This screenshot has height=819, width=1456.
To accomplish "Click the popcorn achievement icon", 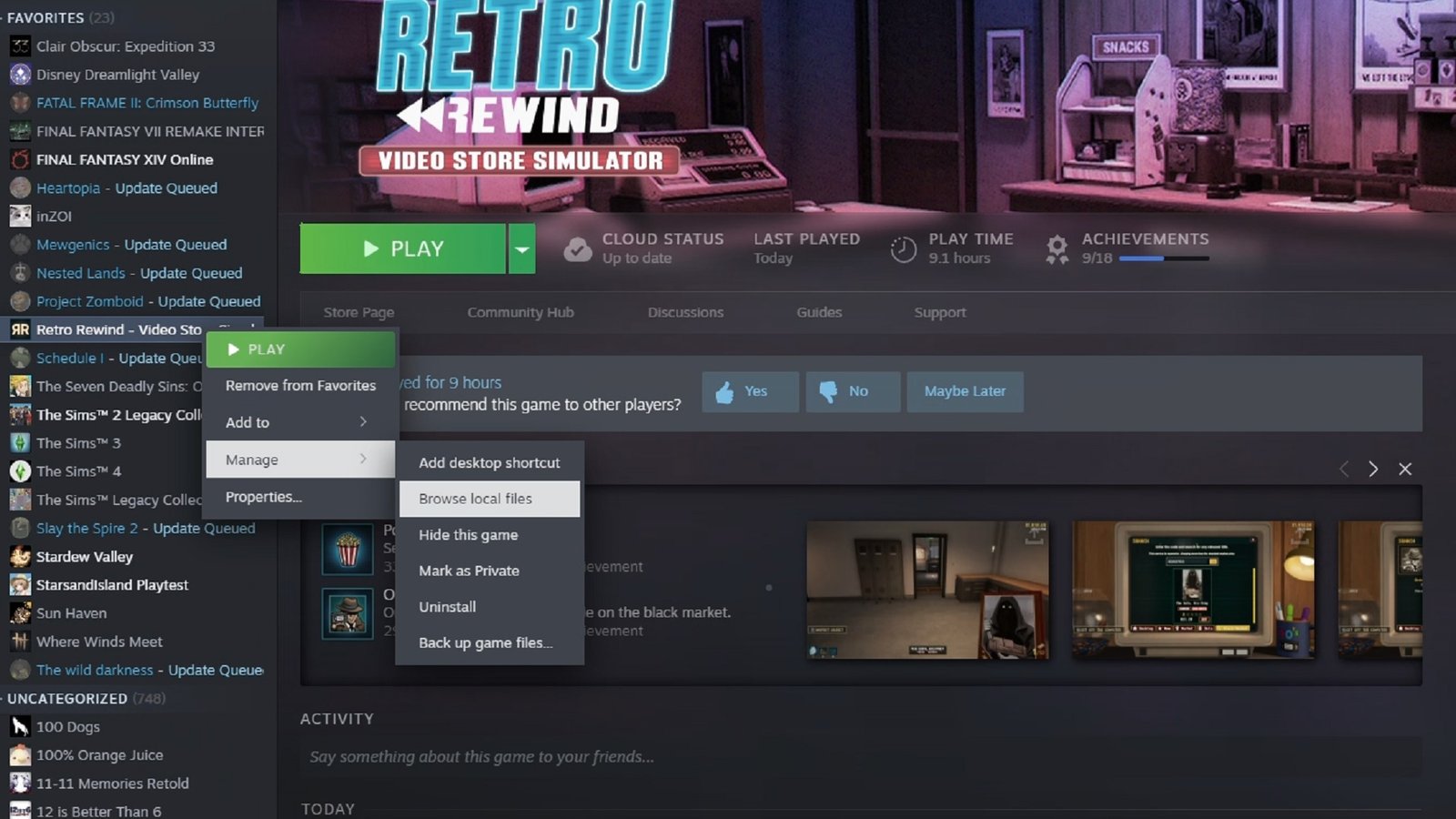I will point(348,549).
